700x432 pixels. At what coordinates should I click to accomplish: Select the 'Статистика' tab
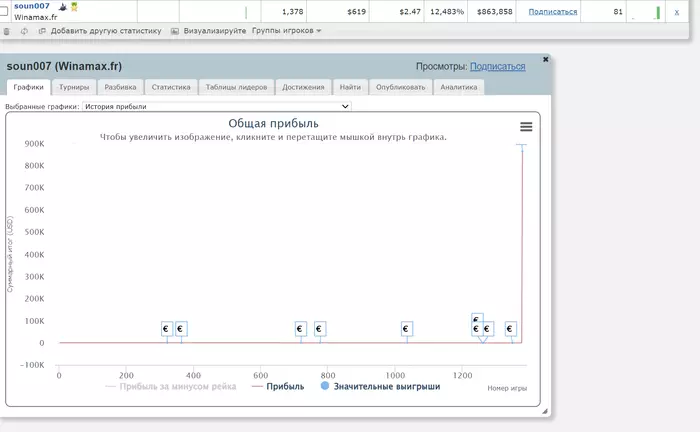(x=171, y=87)
